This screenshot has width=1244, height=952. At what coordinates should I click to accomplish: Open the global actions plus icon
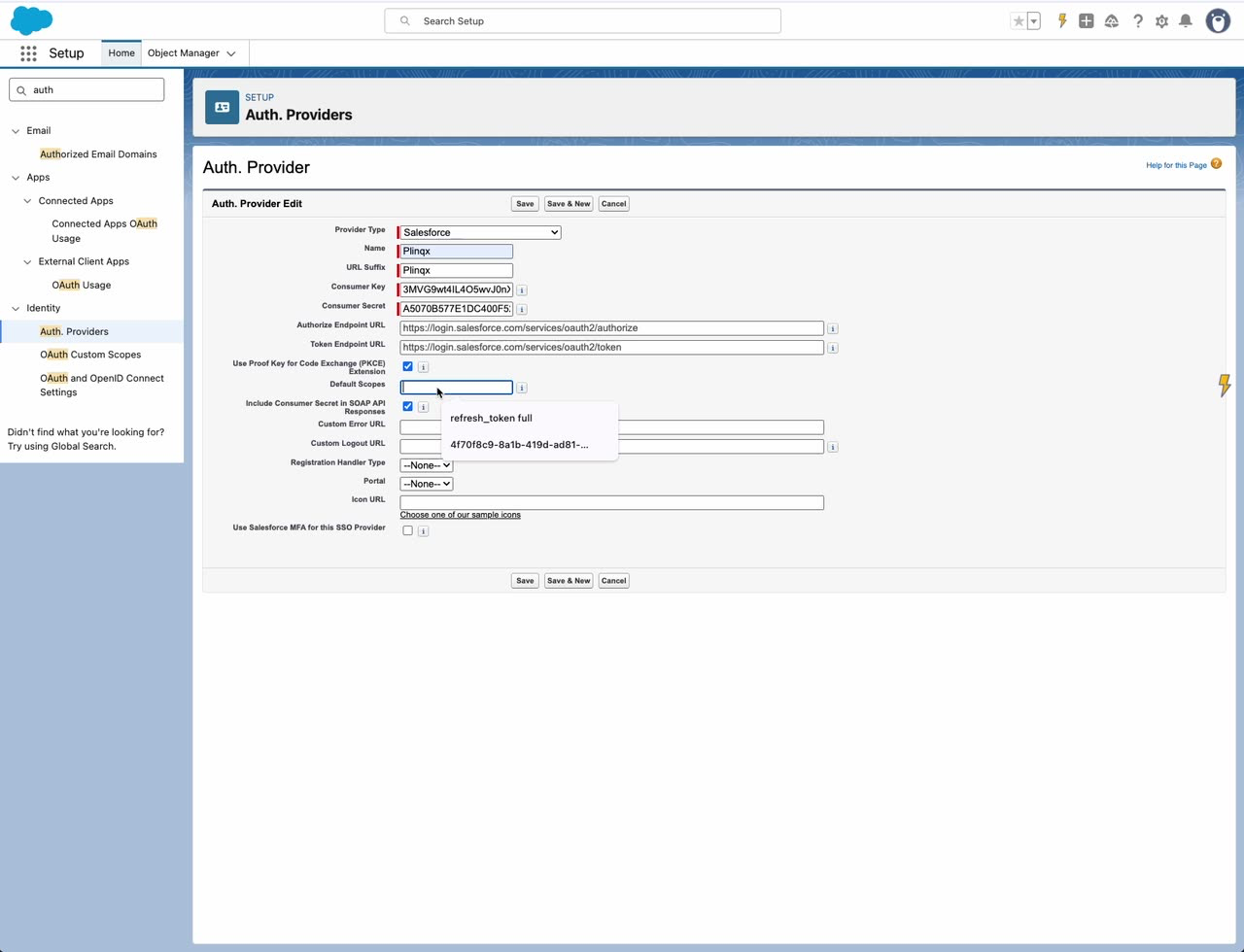tap(1087, 20)
